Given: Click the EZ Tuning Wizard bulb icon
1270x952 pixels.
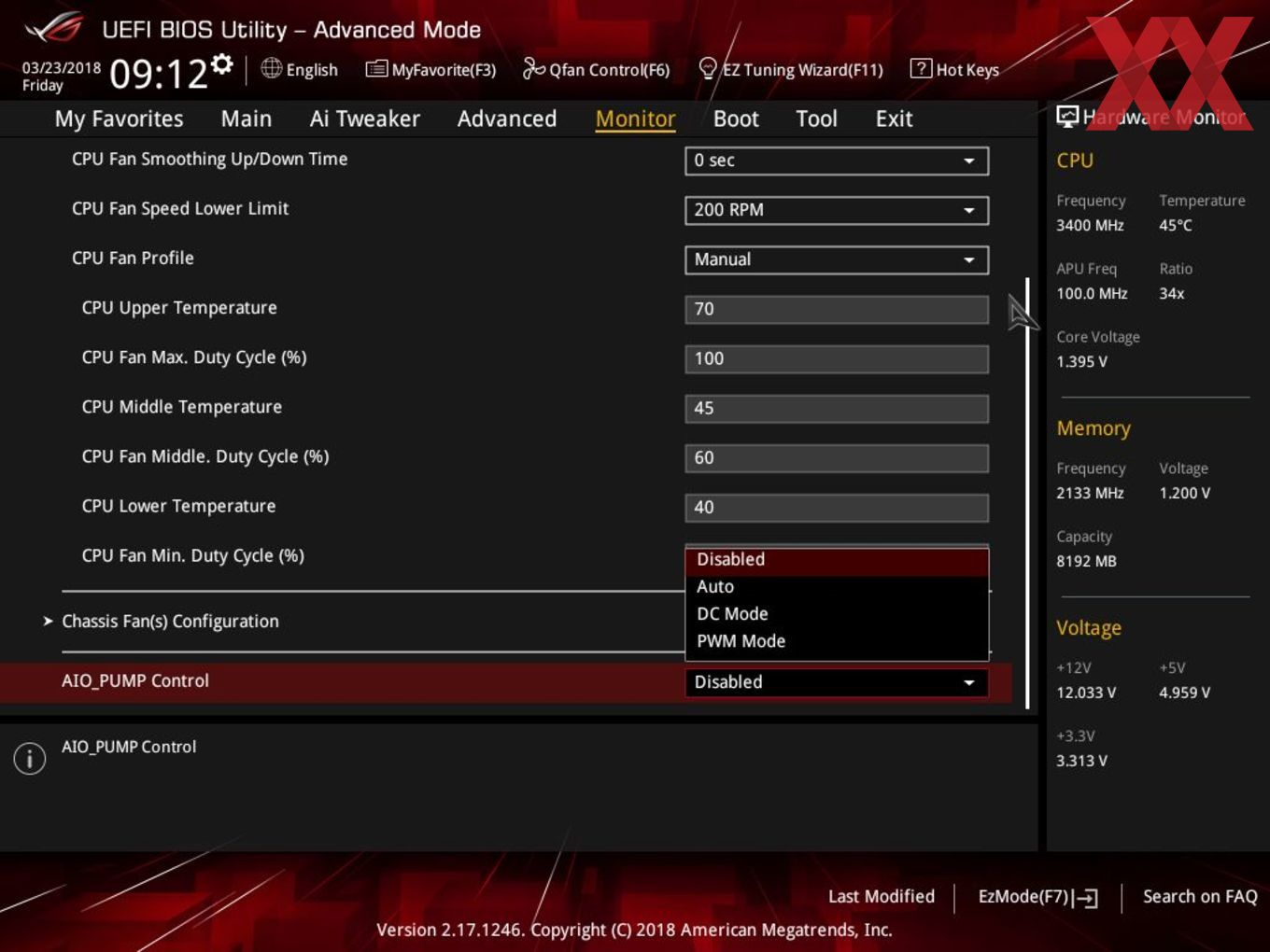Looking at the screenshot, I should (708, 69).
